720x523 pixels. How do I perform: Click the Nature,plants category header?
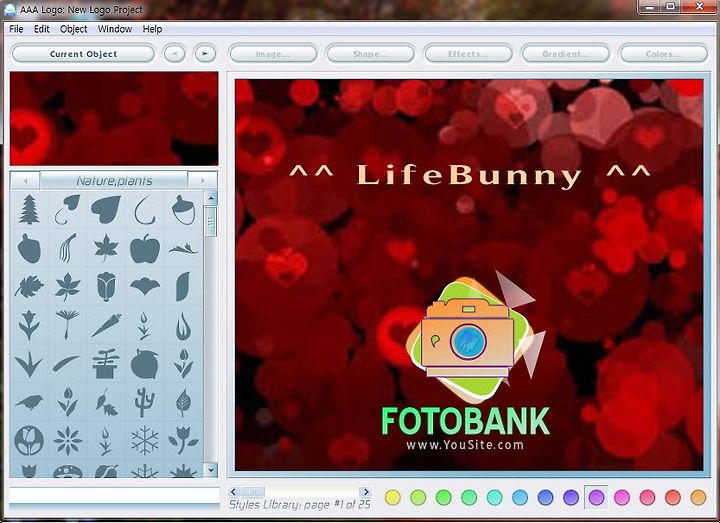click(x=114, y=180)
